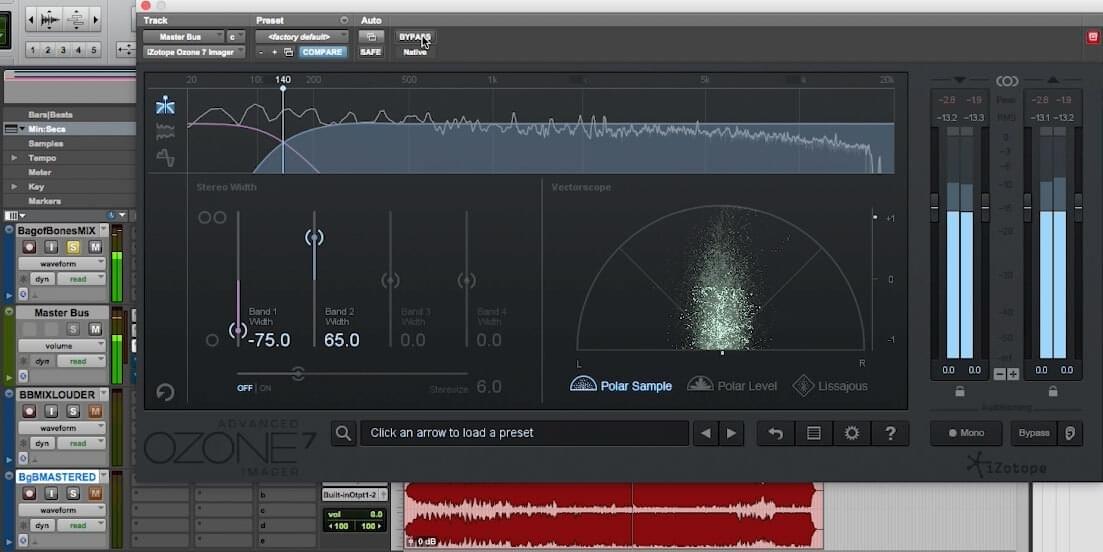Solo the BgBMASTERED track
Image resolution: width=1103 pixels, height=552 pixels.
coord(73,494)
